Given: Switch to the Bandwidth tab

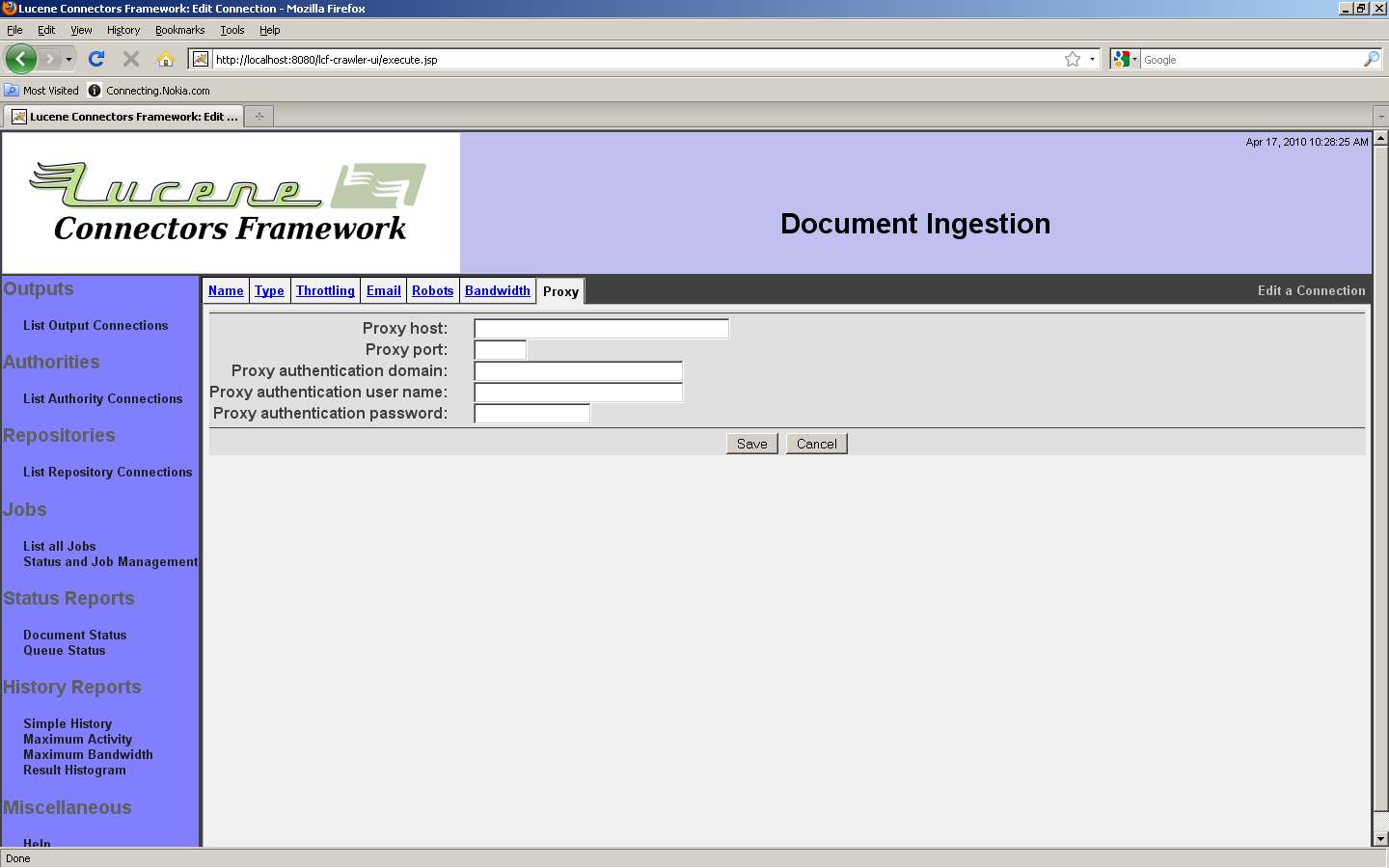Looking at the screenshot, I should pyautogui.click(x=497, y=290).
